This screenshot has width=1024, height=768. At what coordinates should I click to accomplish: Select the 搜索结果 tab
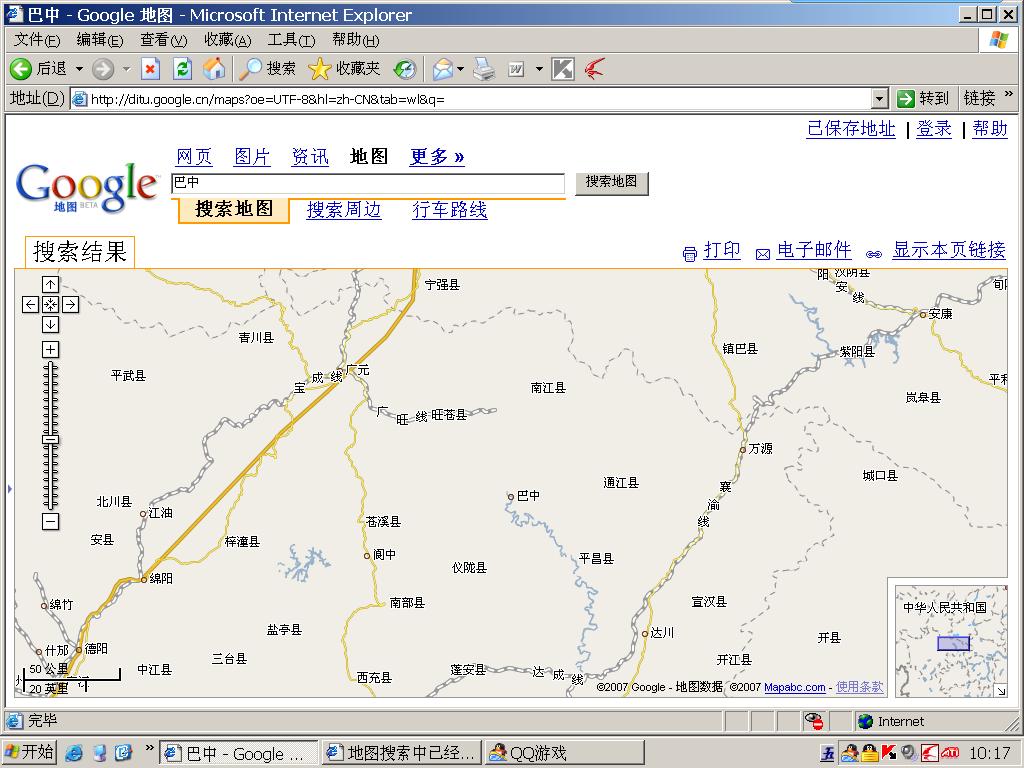(80, 252)
